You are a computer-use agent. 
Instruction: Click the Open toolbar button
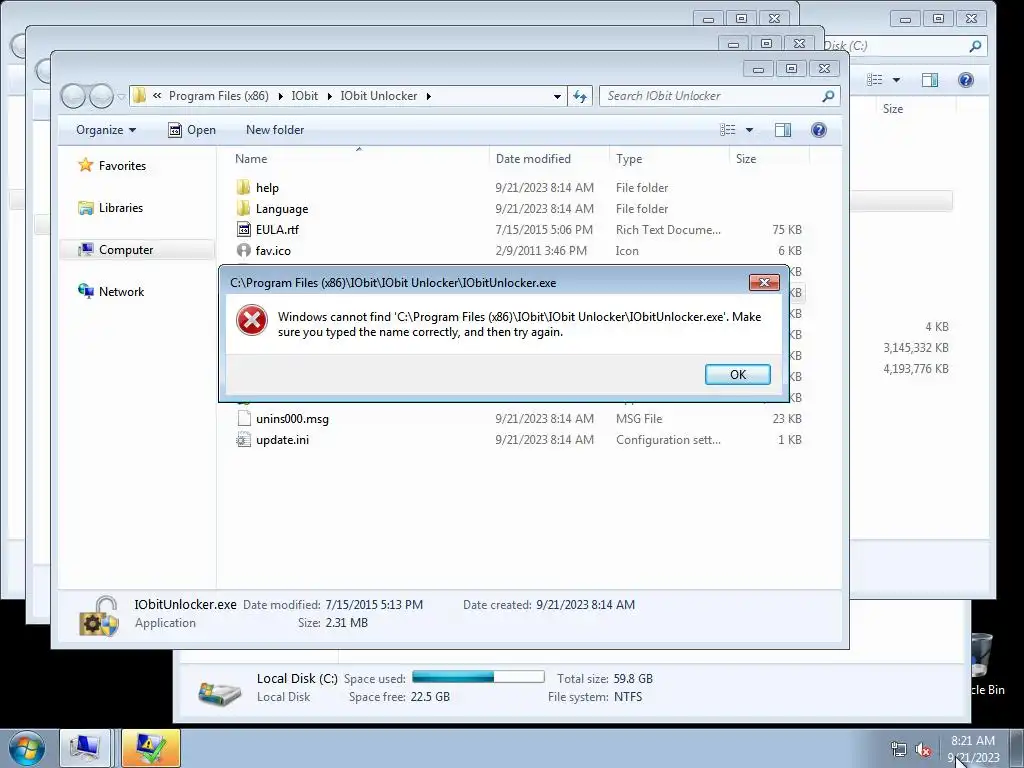tap(192, 130)
